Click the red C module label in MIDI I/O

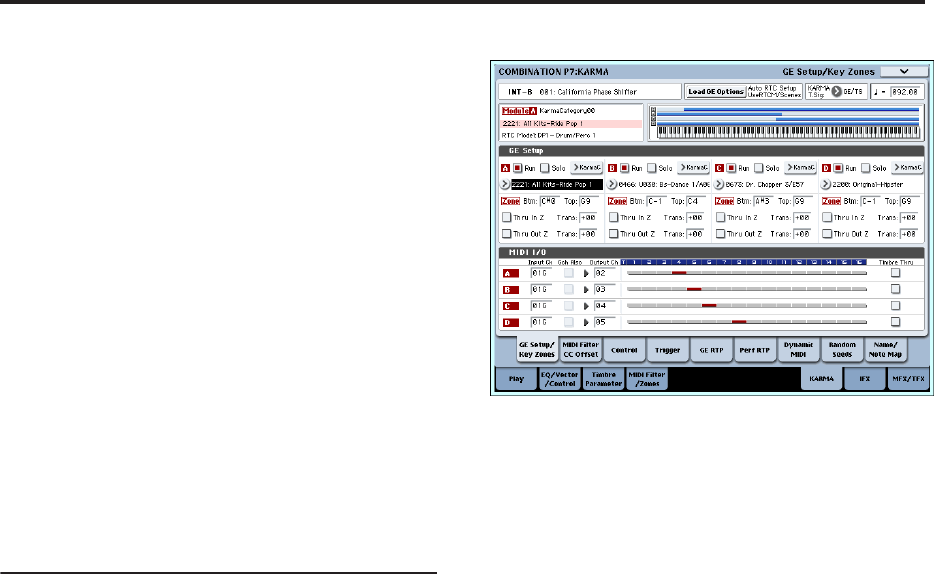pyautogui.click(x=510, y=306)
